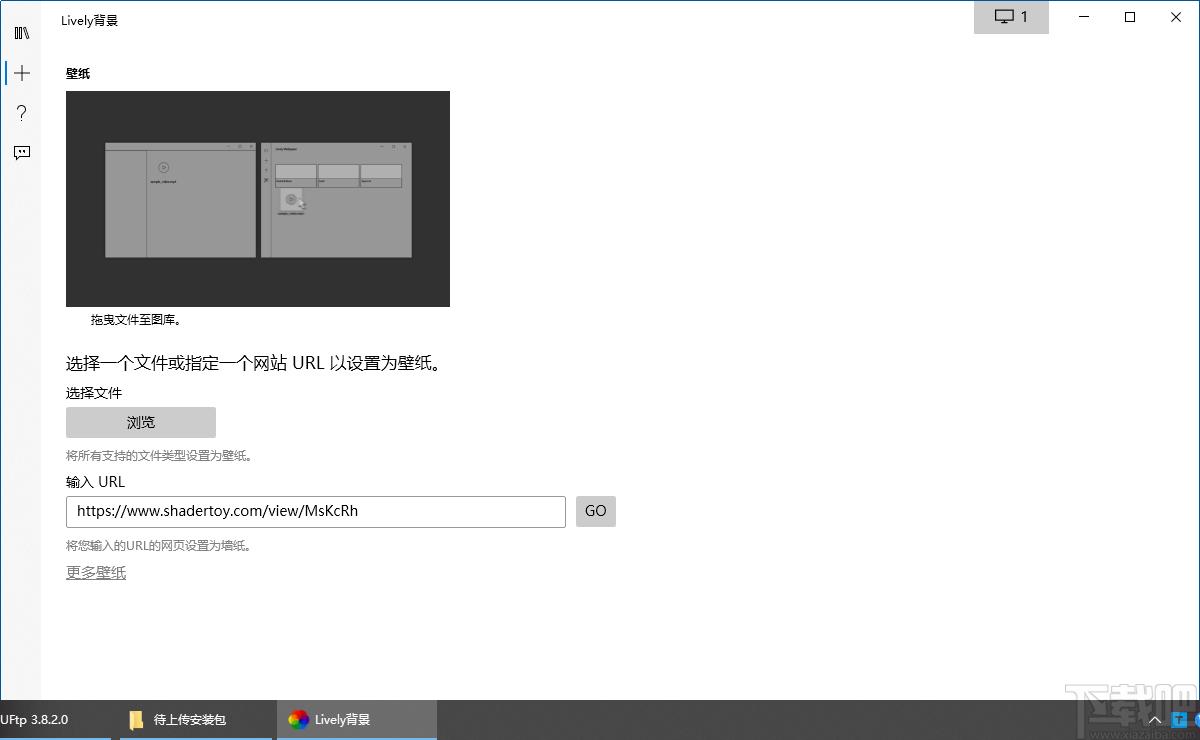Screen dimensions: 1200x740
Task: Select the Add wallpaper plus icon
Action: [21, 73]
